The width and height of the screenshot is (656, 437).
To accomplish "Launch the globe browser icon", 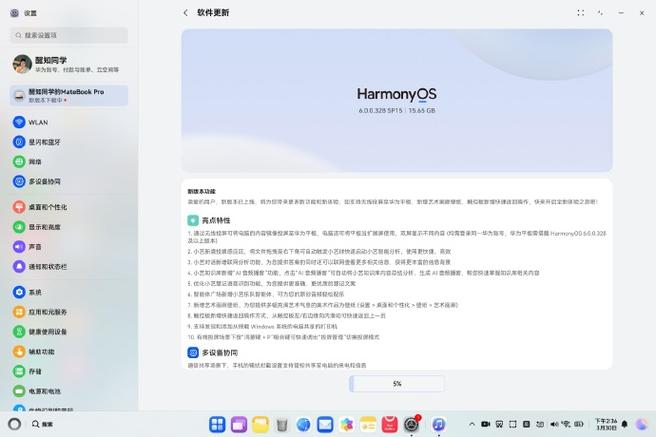I will [303, 424].
